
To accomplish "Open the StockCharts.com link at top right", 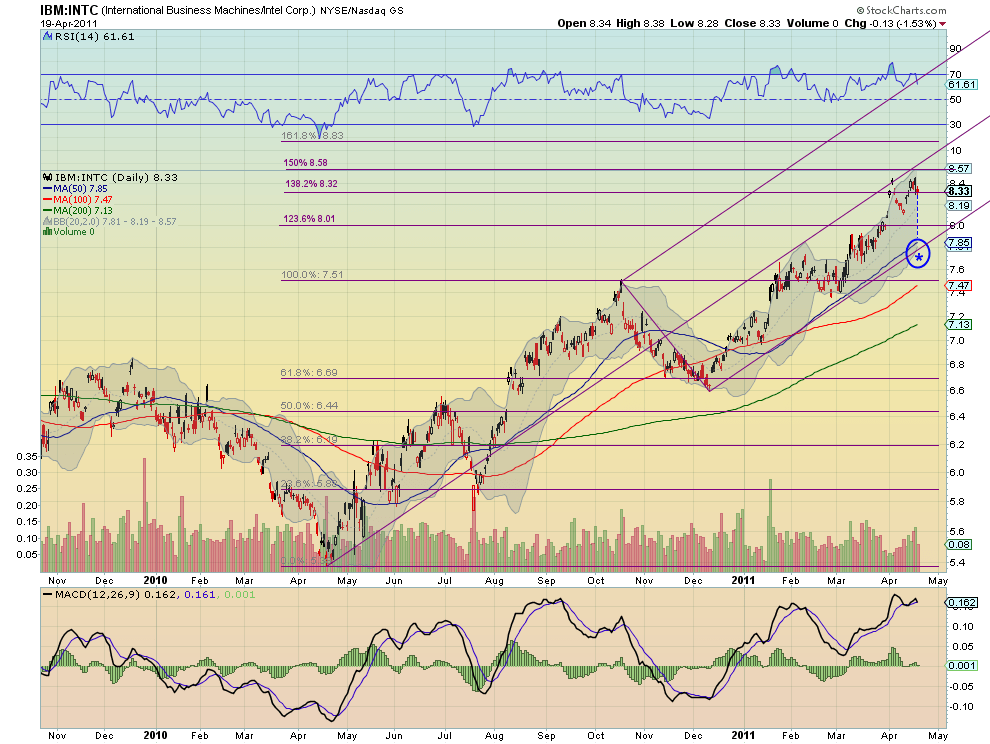I will click(902, 10).
